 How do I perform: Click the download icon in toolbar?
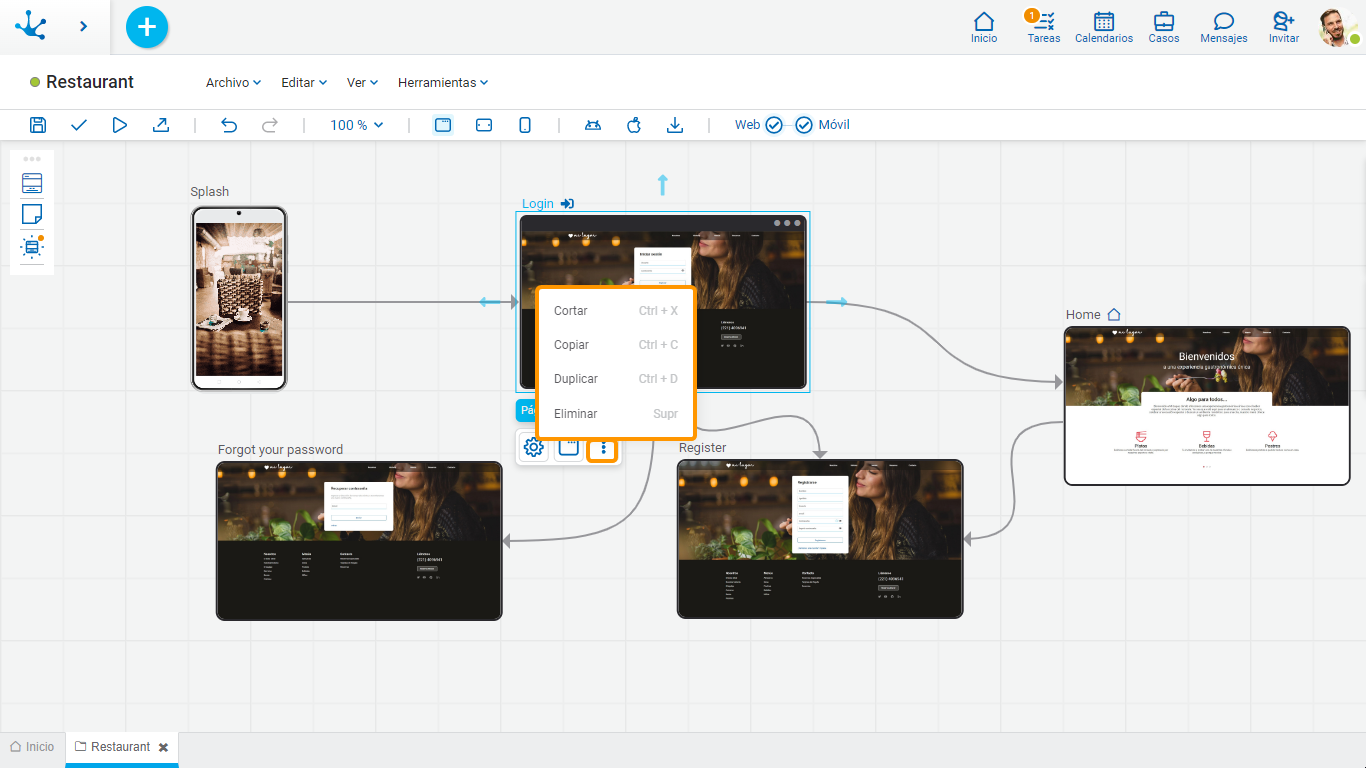click(675, 125)
